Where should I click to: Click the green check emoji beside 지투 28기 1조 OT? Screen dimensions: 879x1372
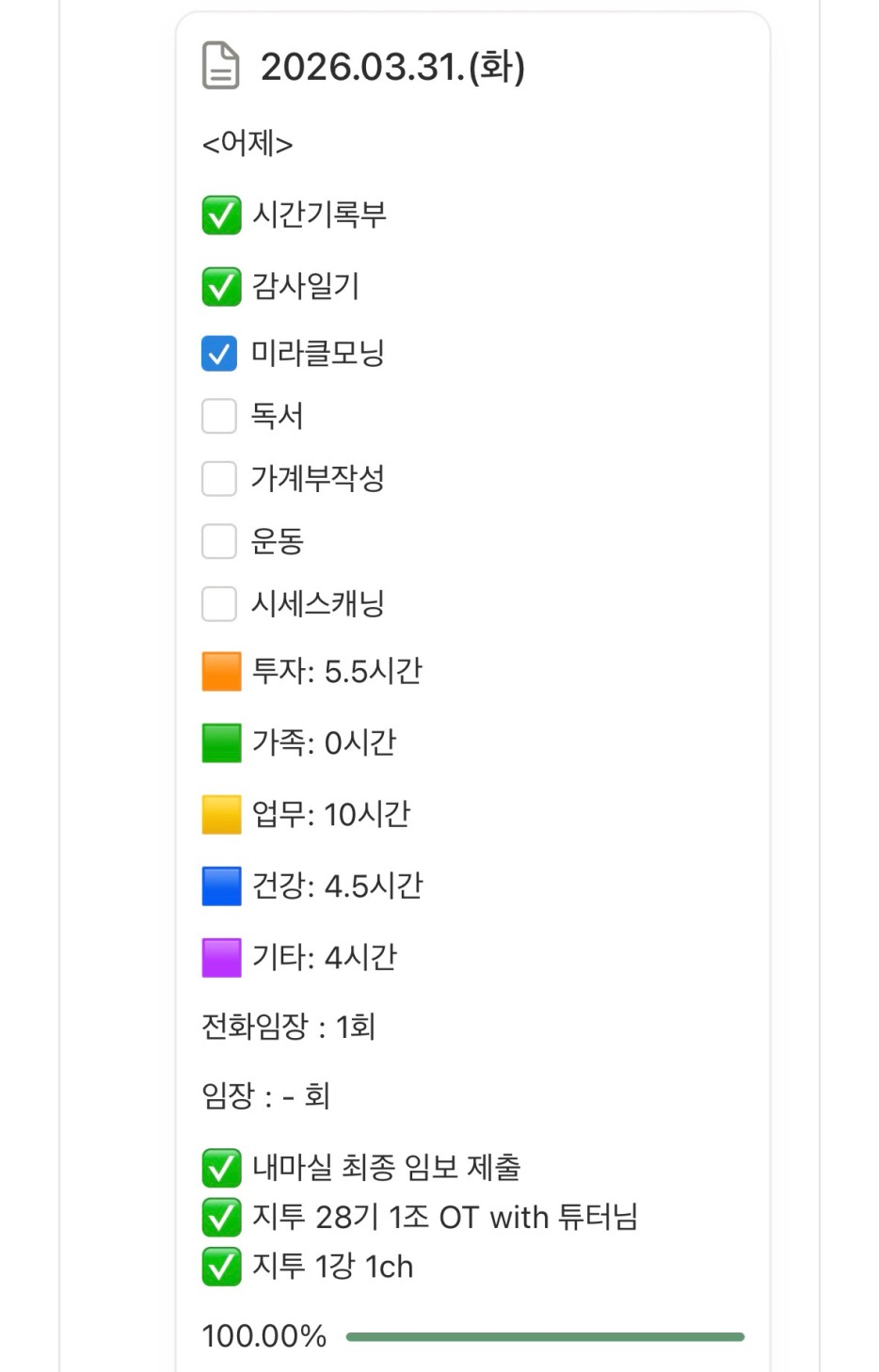point(221,1218)
